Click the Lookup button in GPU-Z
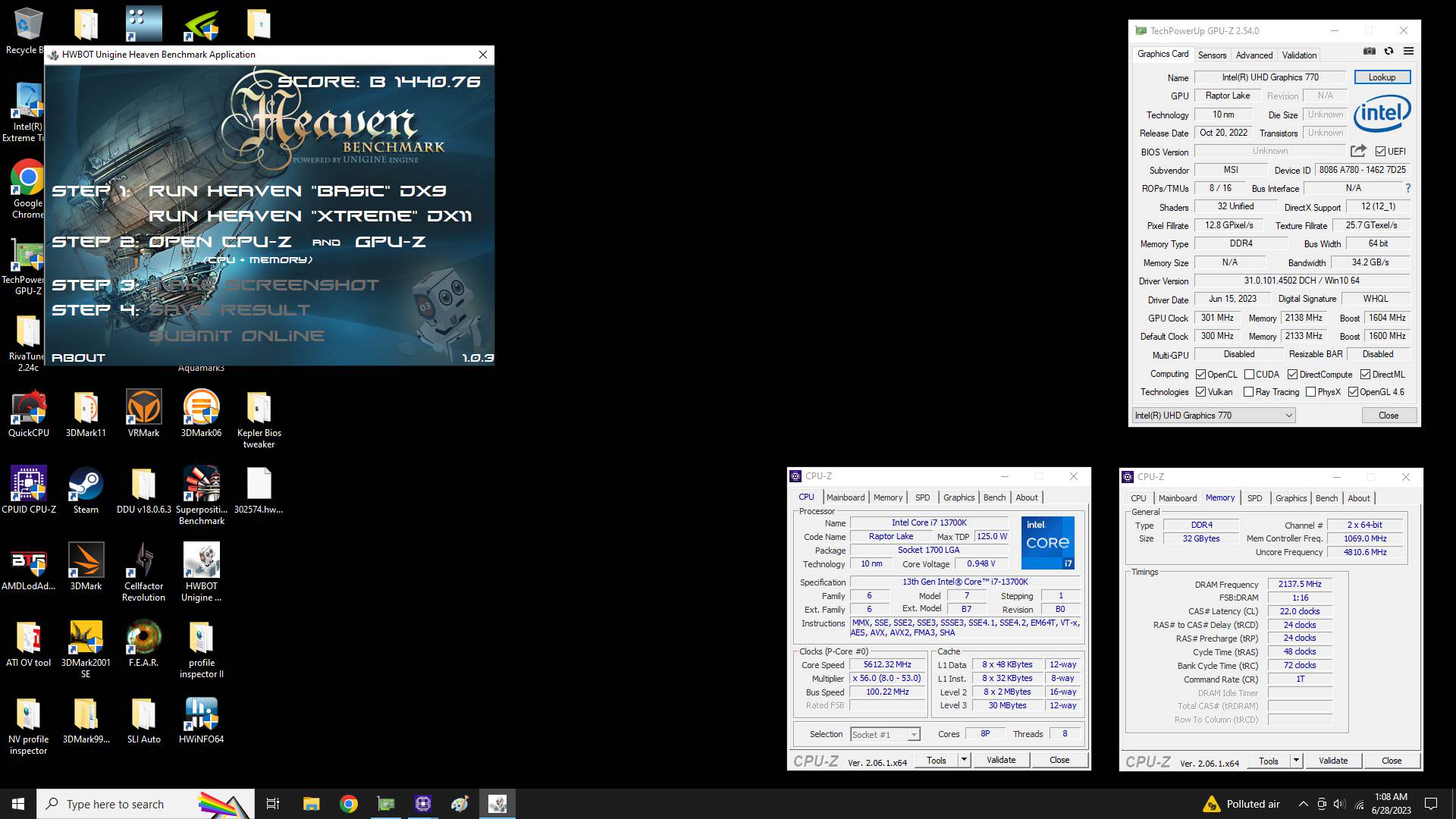 pos(1382,77)
